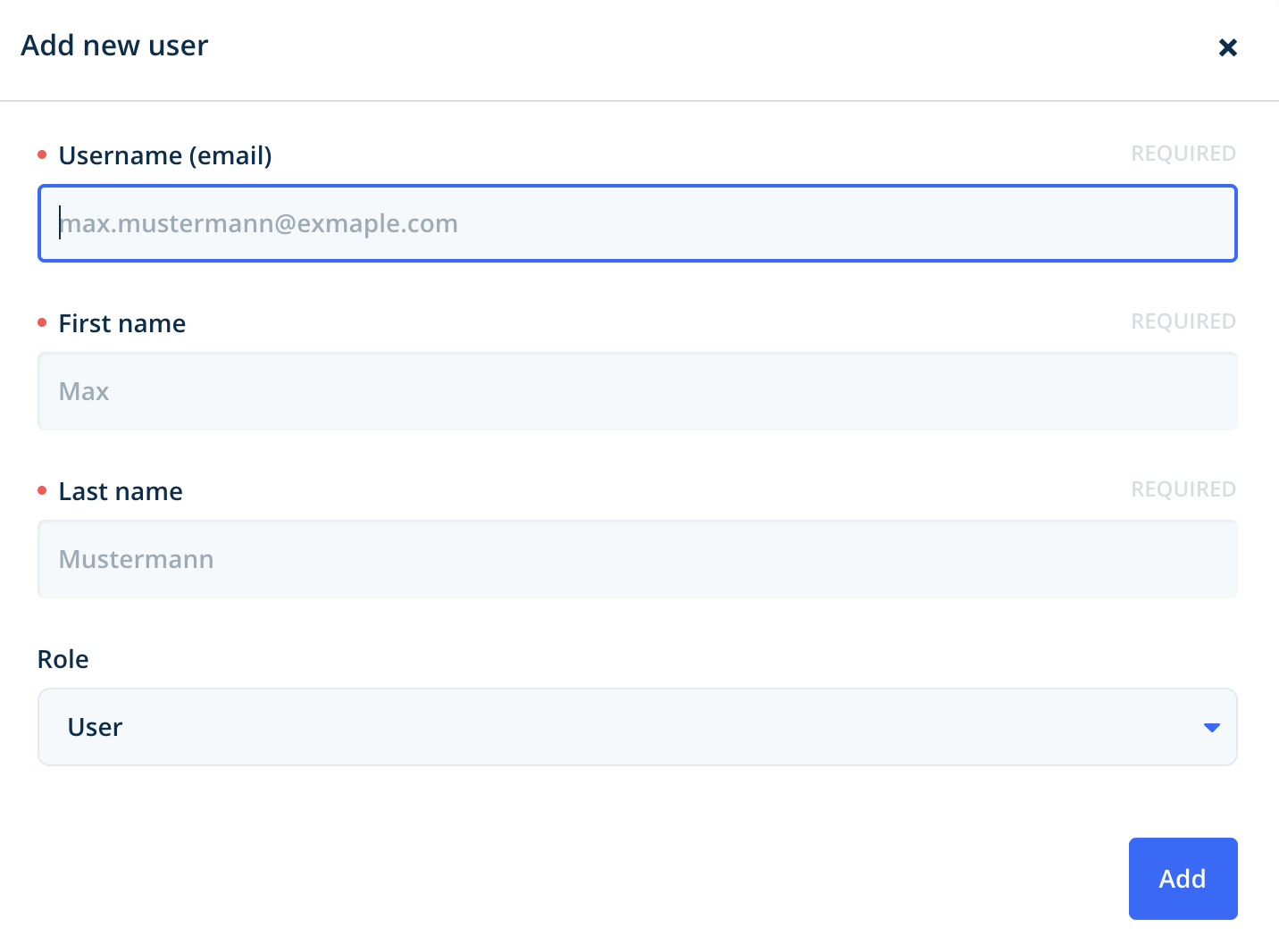1279x952 pixels.
Task: Click REQUIRED text beside First name
Action: click(1183, 322)
